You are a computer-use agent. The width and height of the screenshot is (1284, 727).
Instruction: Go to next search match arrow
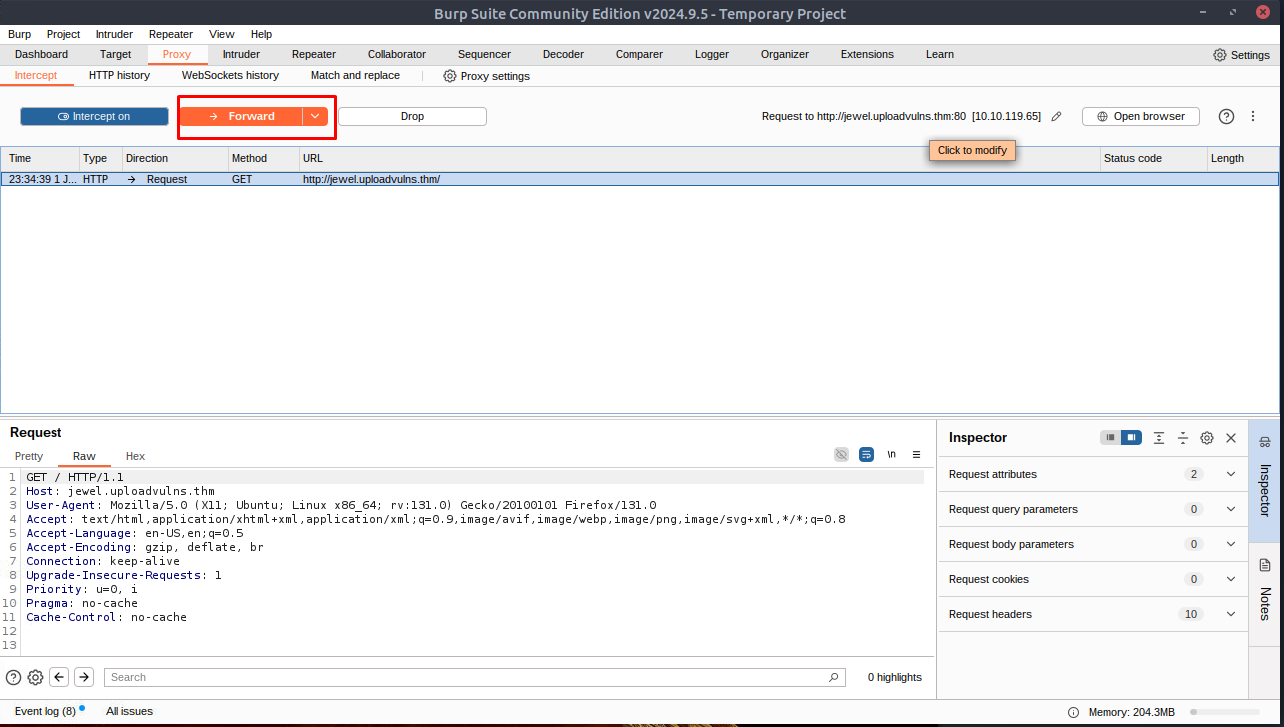84,677
